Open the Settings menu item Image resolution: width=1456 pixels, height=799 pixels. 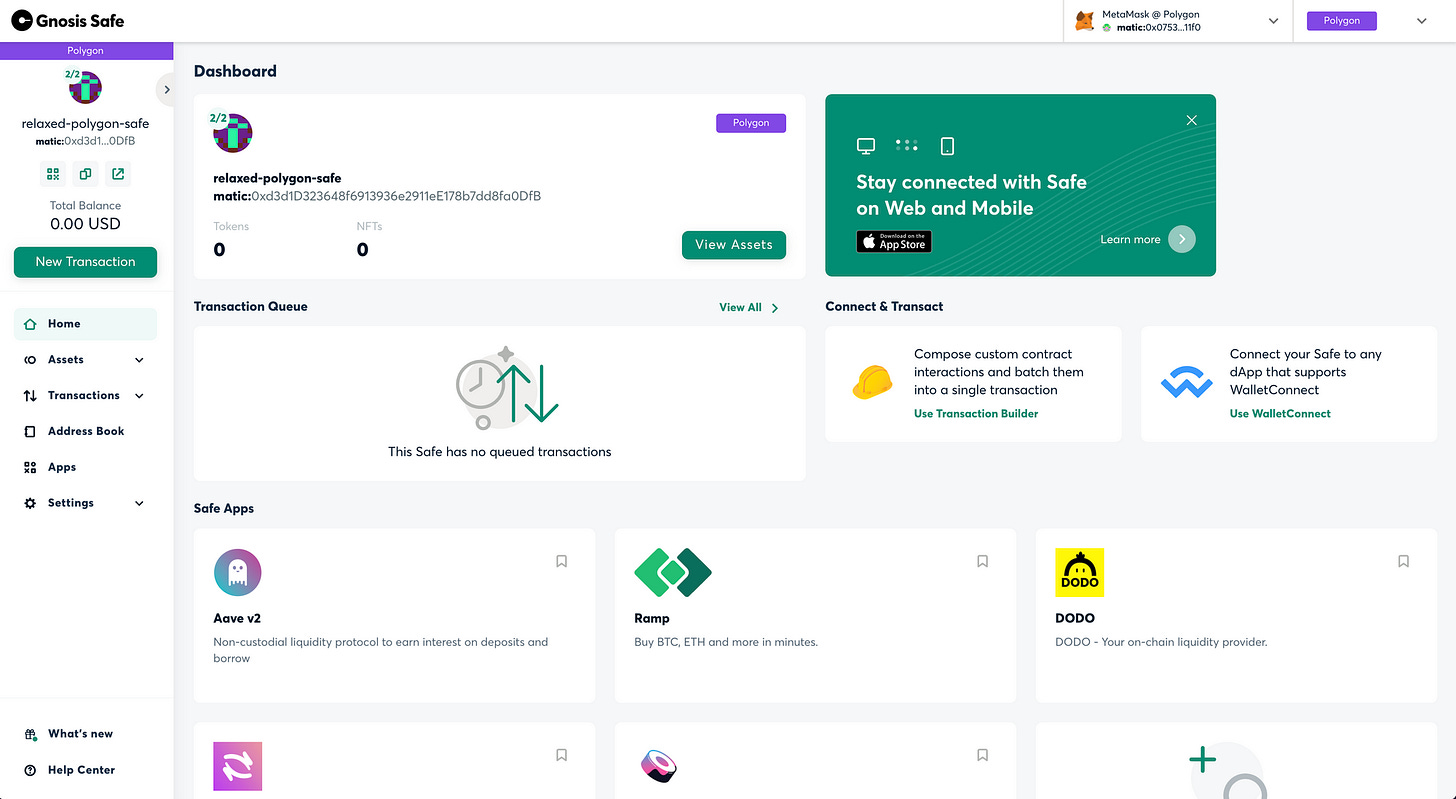tap(71, 503)
